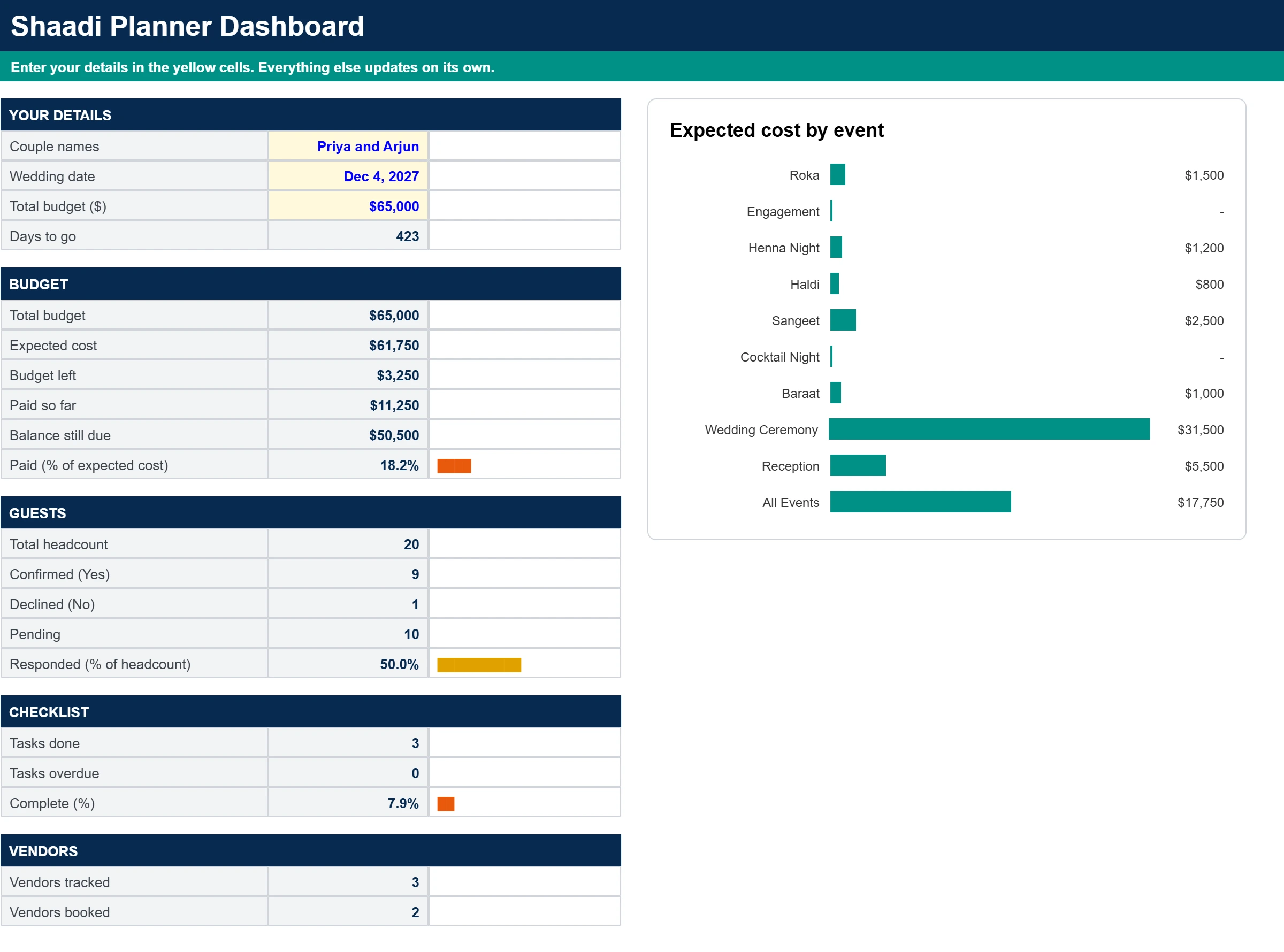This screenshot has width=1284, height=952.
Task: Select the Declined (No) label
Action: [52, 604]
